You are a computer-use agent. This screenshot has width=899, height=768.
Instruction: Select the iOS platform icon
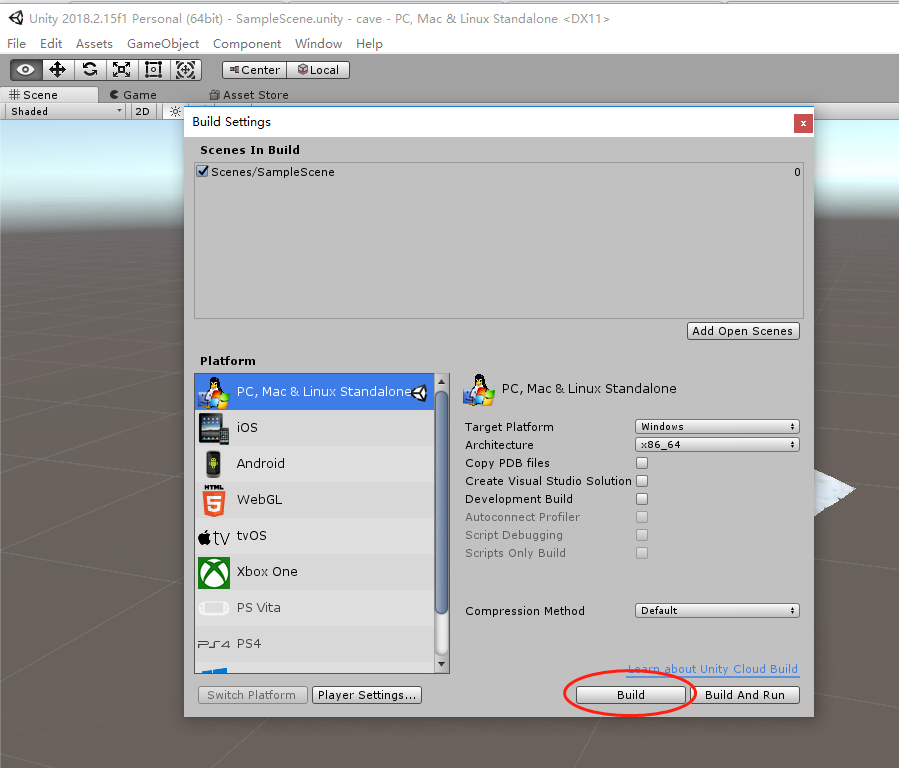click(x=214, y=428)
